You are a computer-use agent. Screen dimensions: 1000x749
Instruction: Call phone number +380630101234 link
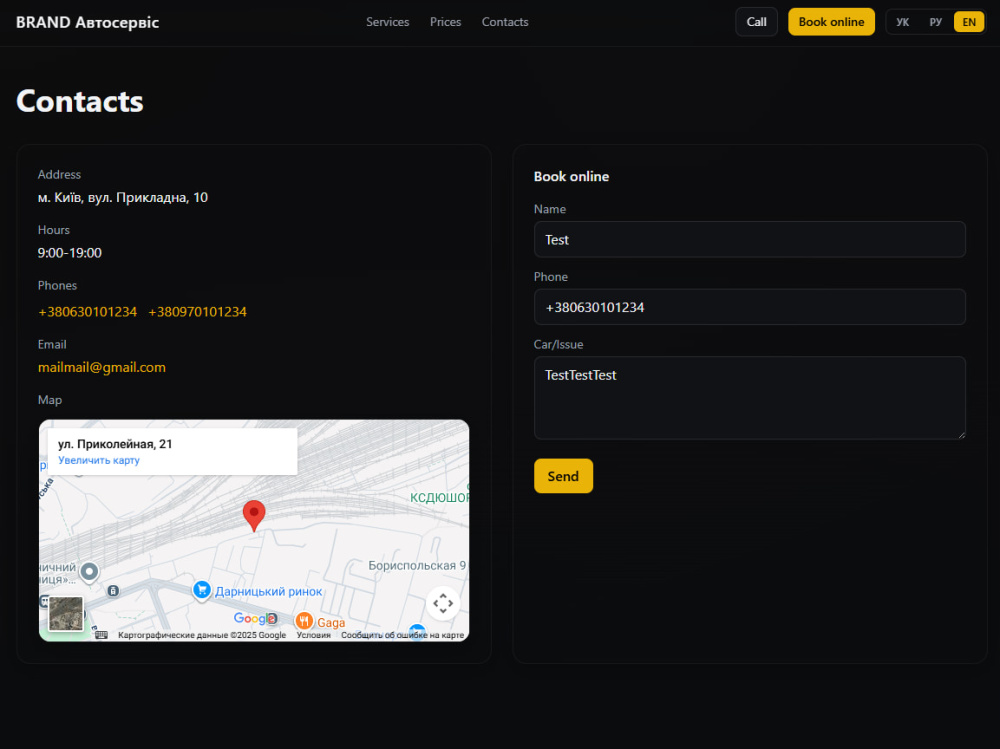[87, 312]
